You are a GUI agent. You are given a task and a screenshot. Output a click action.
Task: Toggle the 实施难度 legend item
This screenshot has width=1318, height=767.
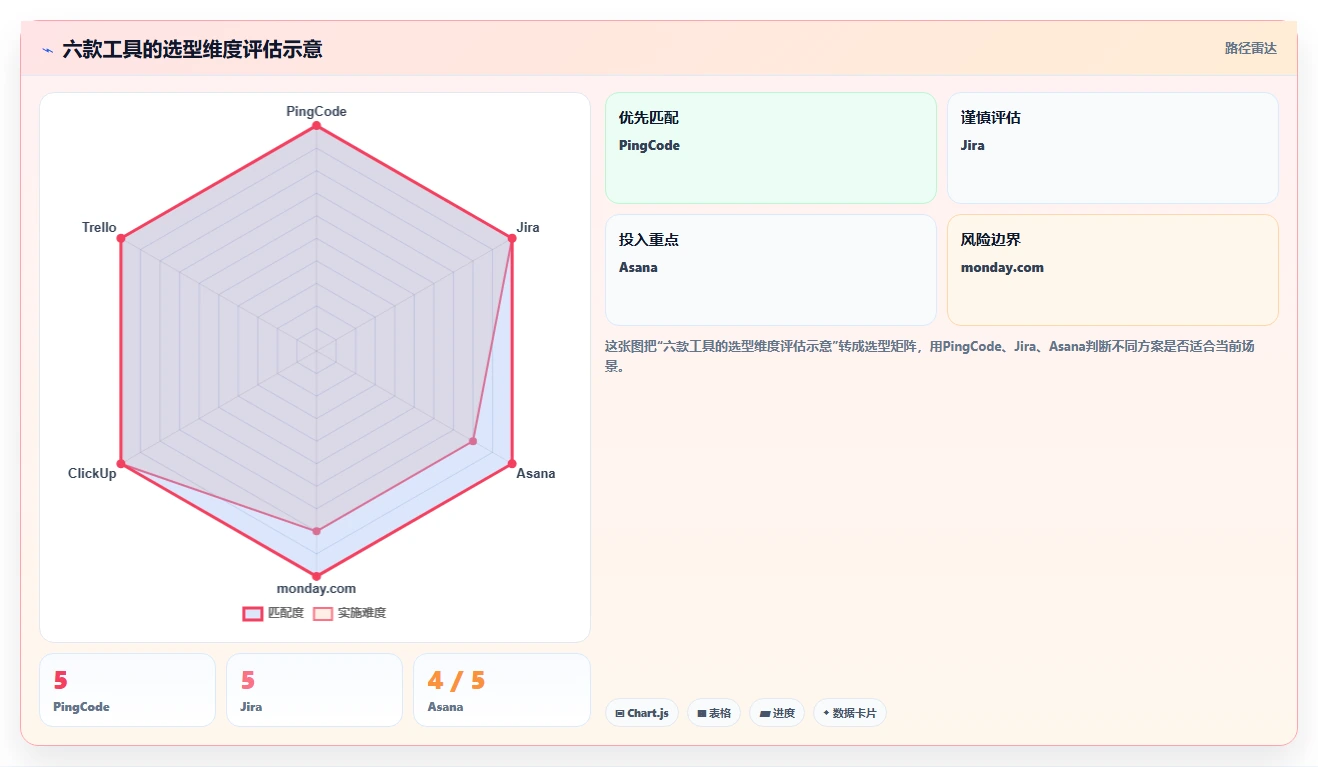[x=349, y=613]
